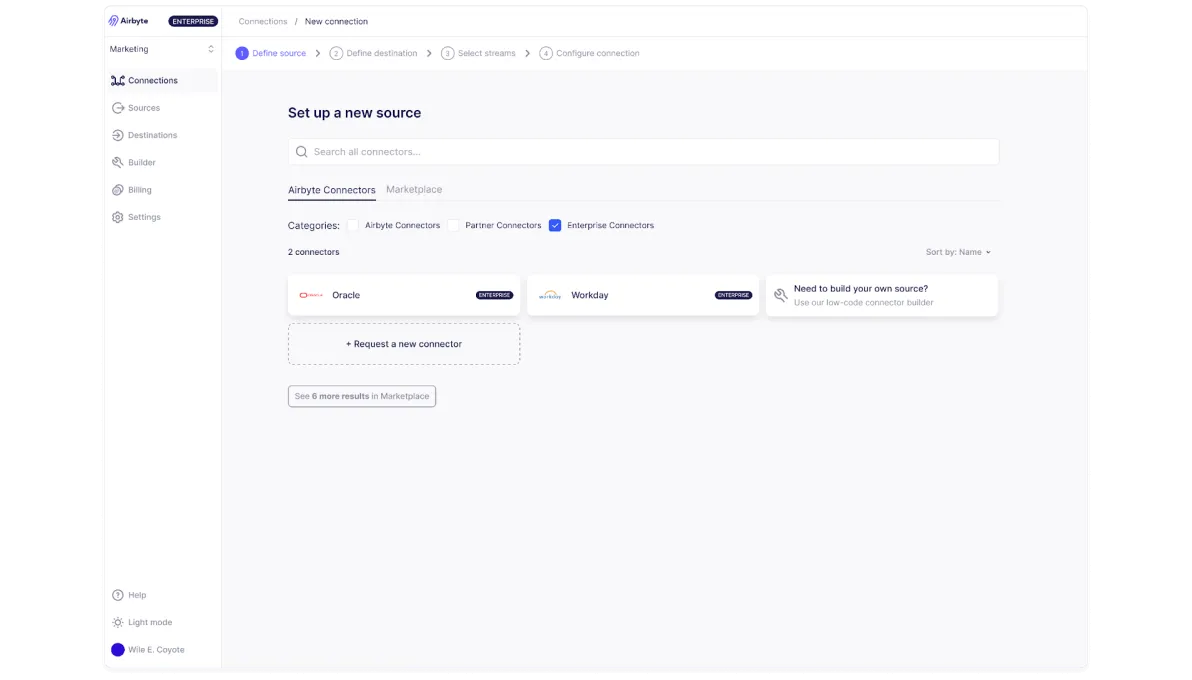Screen dimensions: 1192x680
Task: Open the Marketing workspace switcher
Action: (x=162, y=49)
